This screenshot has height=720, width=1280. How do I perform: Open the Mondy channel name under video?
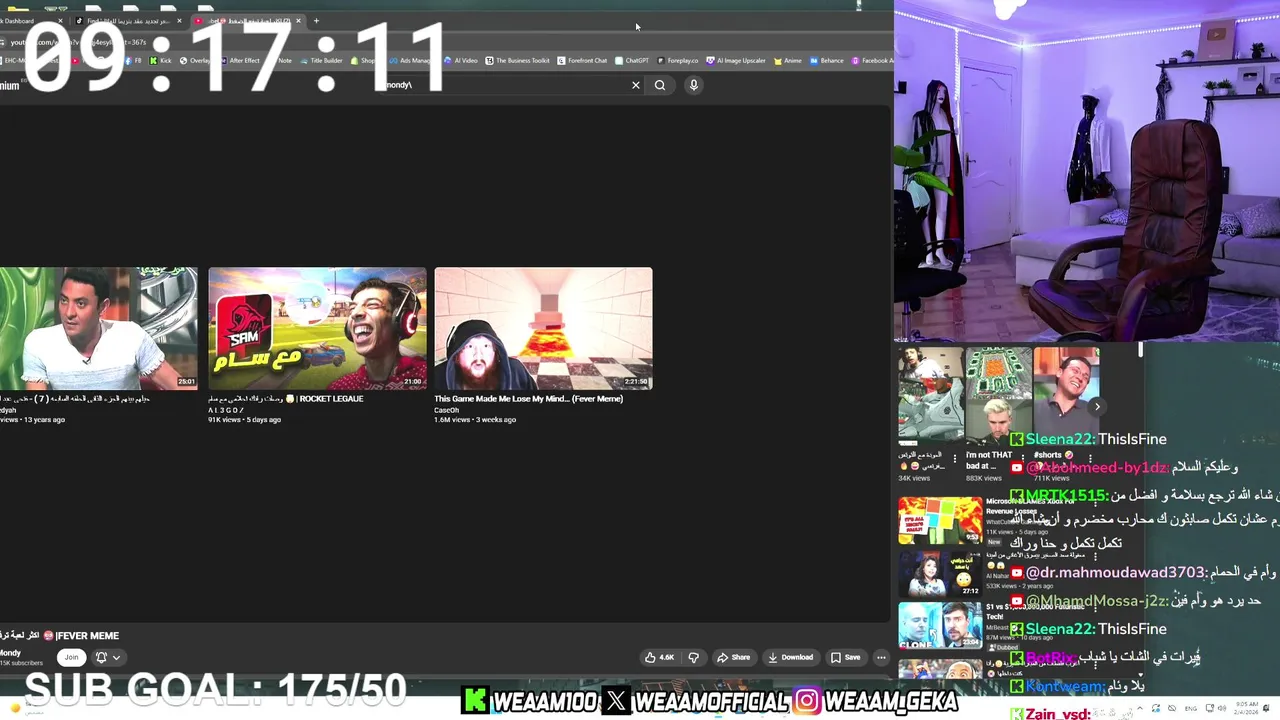(10, 653)
